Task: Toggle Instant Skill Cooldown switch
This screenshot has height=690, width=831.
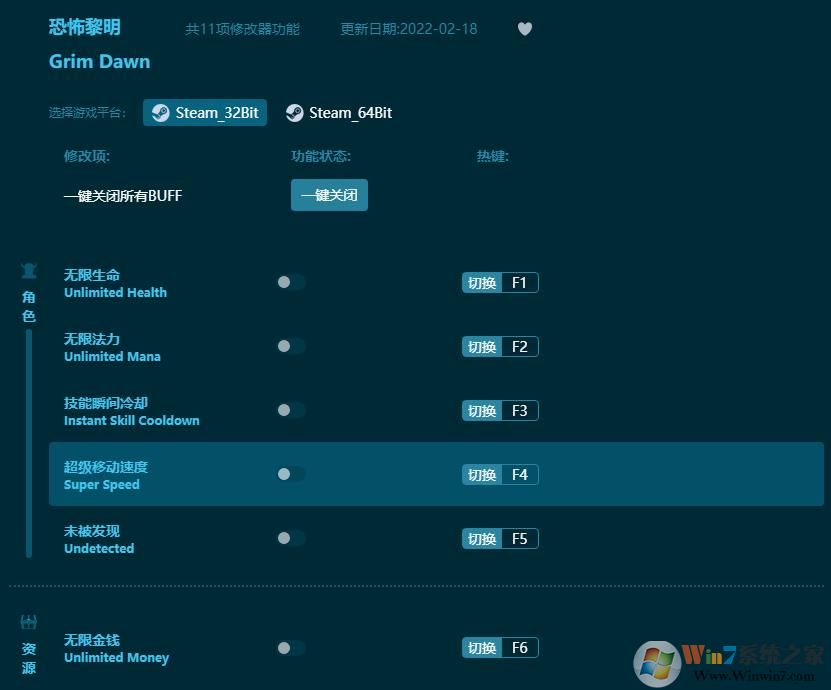Action: coord(290,410)
